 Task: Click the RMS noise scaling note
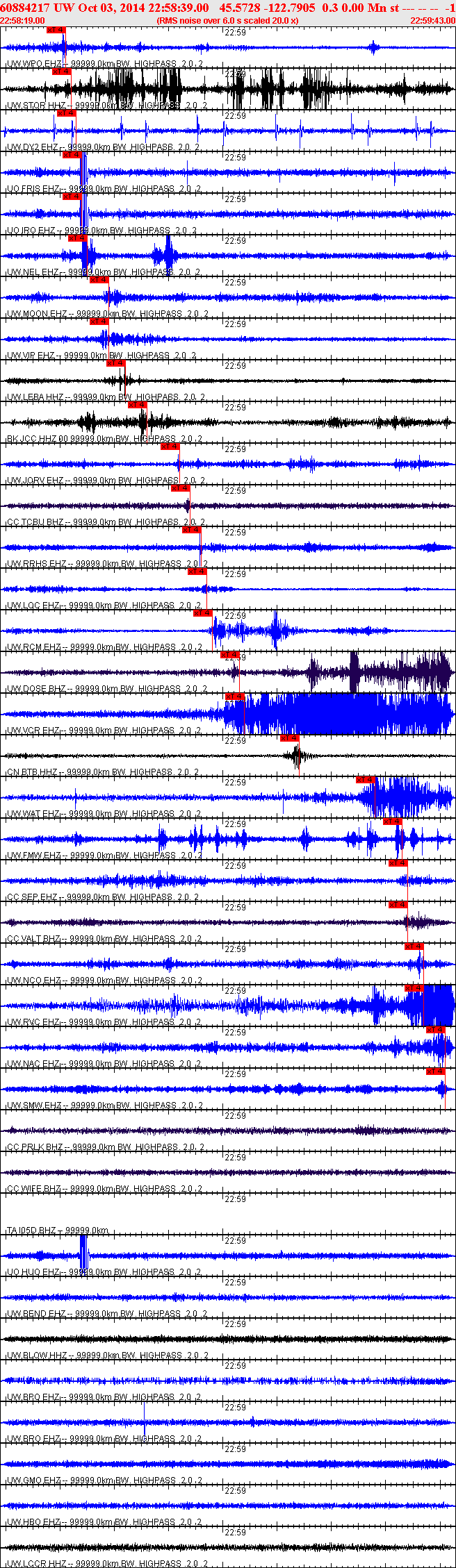point(228,21)
